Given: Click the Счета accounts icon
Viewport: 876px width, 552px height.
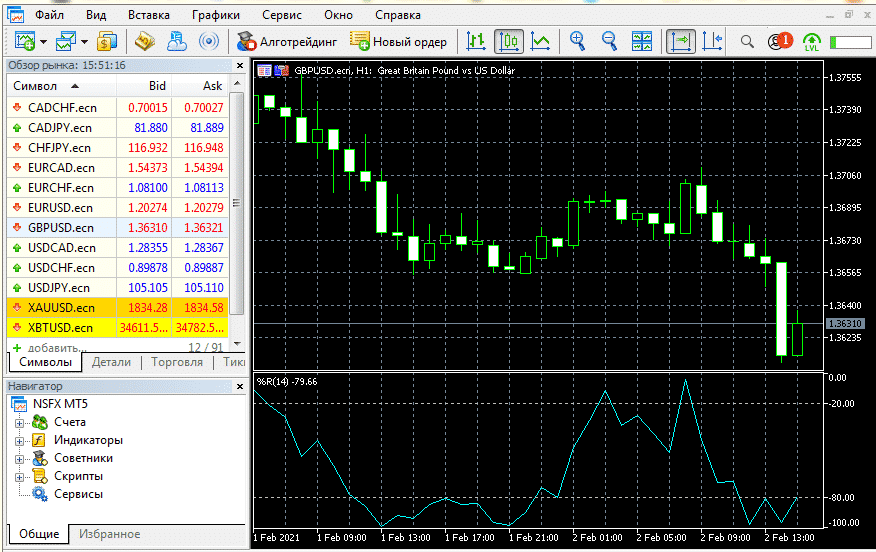Looking at the screenshot, I should [x=40, y=422].
